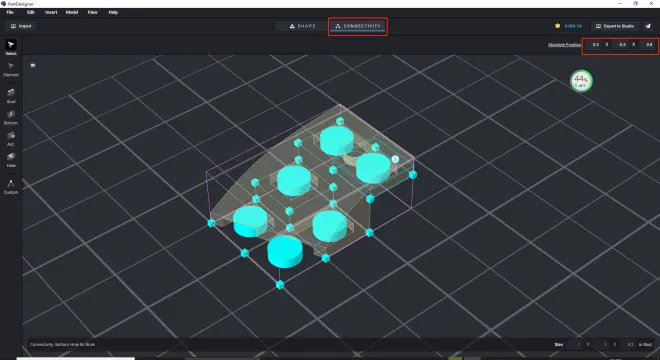The height and width of the screenshot is (360, 660).
Task: Open the Model menu
Action: (x=72, y=12)
